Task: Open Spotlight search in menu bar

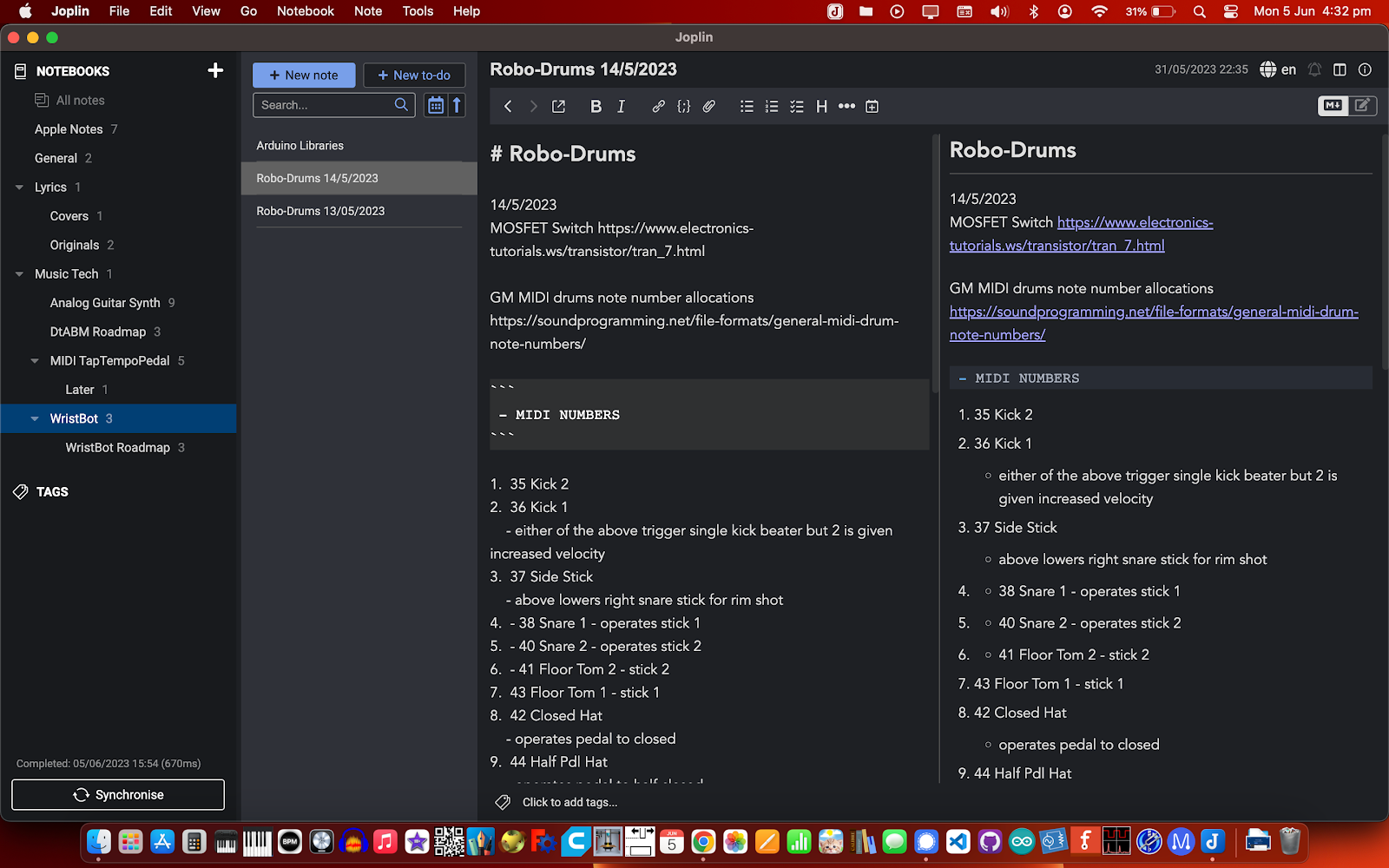Action: 1200,11
